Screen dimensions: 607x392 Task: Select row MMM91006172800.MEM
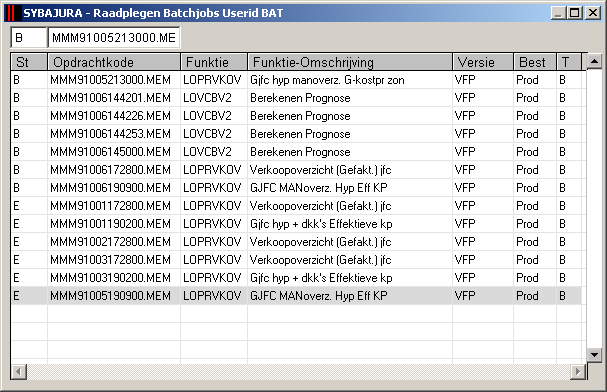[x=296, y=170]
